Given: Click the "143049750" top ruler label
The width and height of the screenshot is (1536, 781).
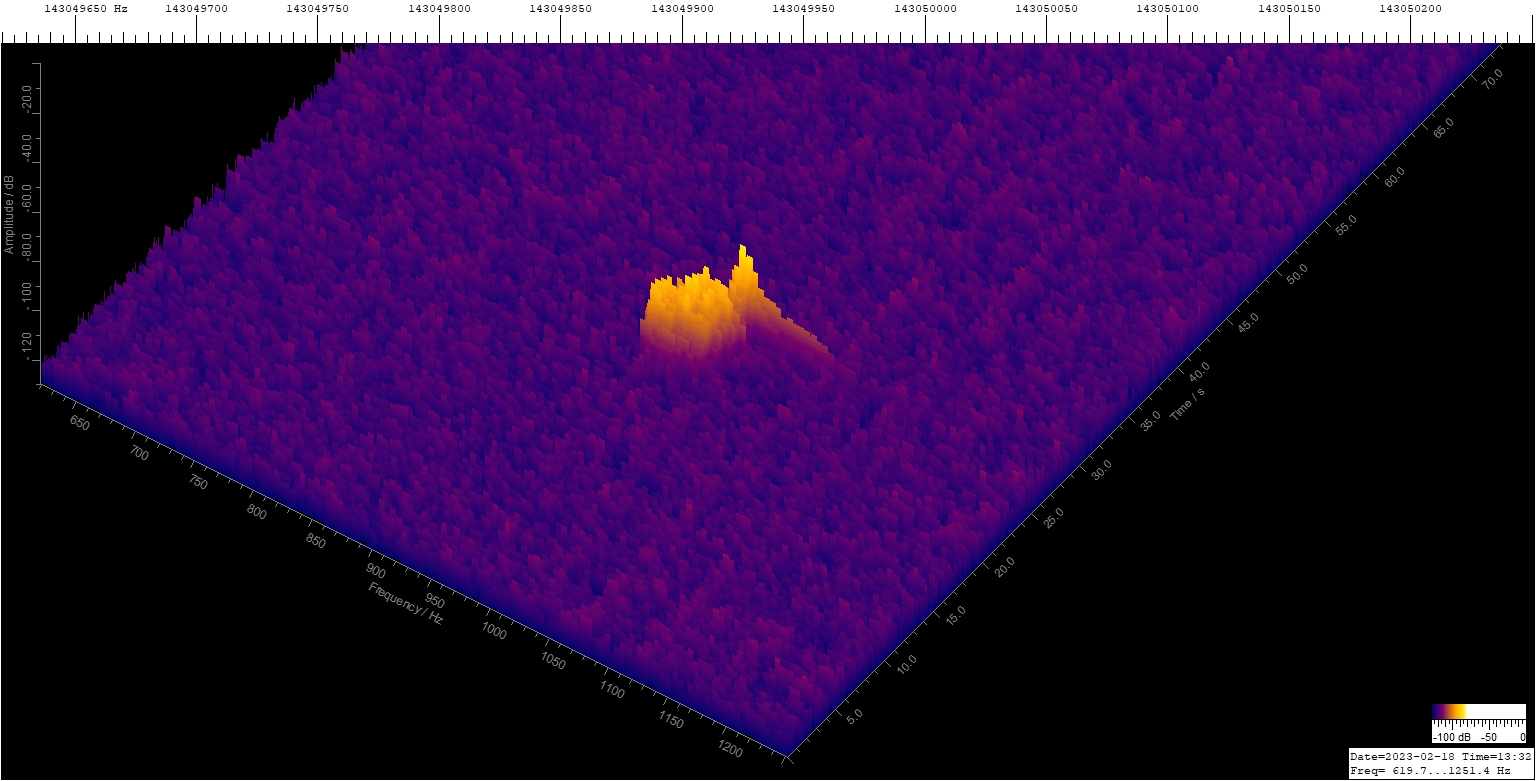Looking at the screenshot, I should (318, 8).
